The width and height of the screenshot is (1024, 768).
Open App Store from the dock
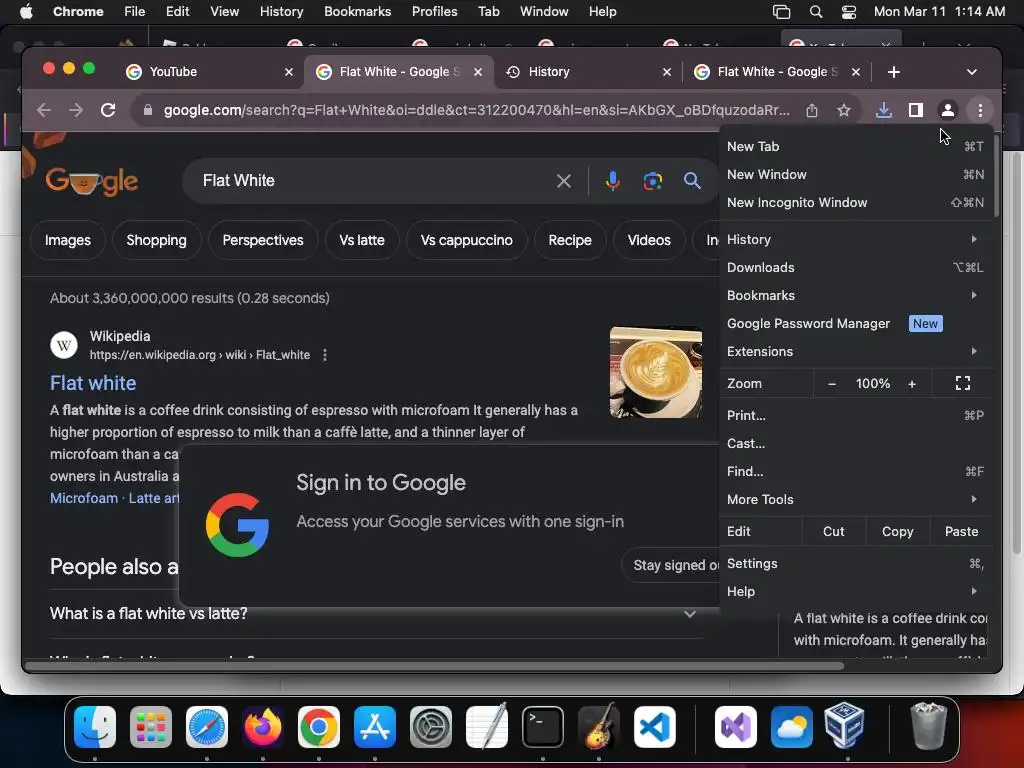pos(375,727)
